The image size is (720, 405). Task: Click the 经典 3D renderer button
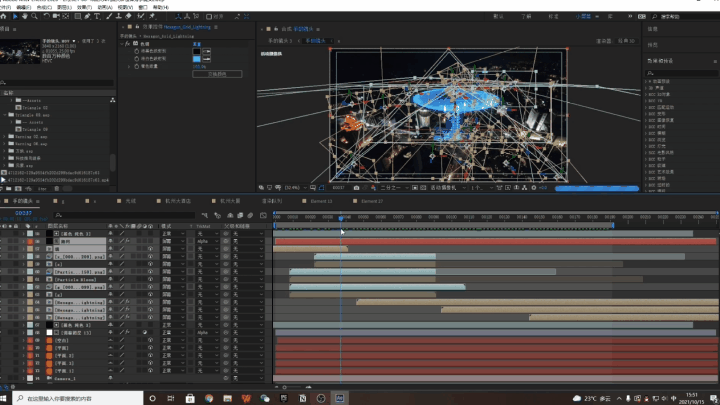point(626,41)
